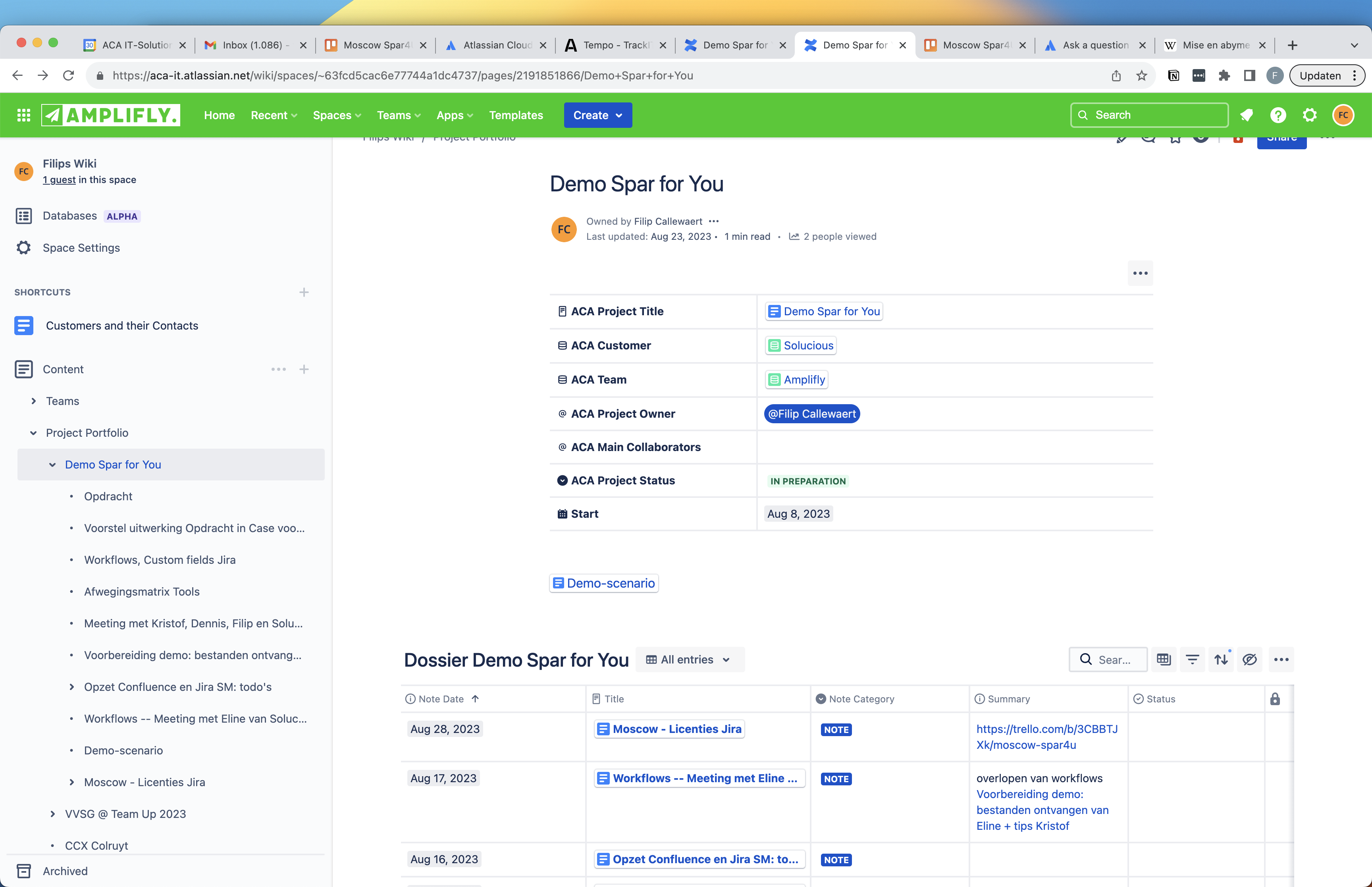
Task: Open the Atlassian app switcher grid
Action: tap(23, 115)
